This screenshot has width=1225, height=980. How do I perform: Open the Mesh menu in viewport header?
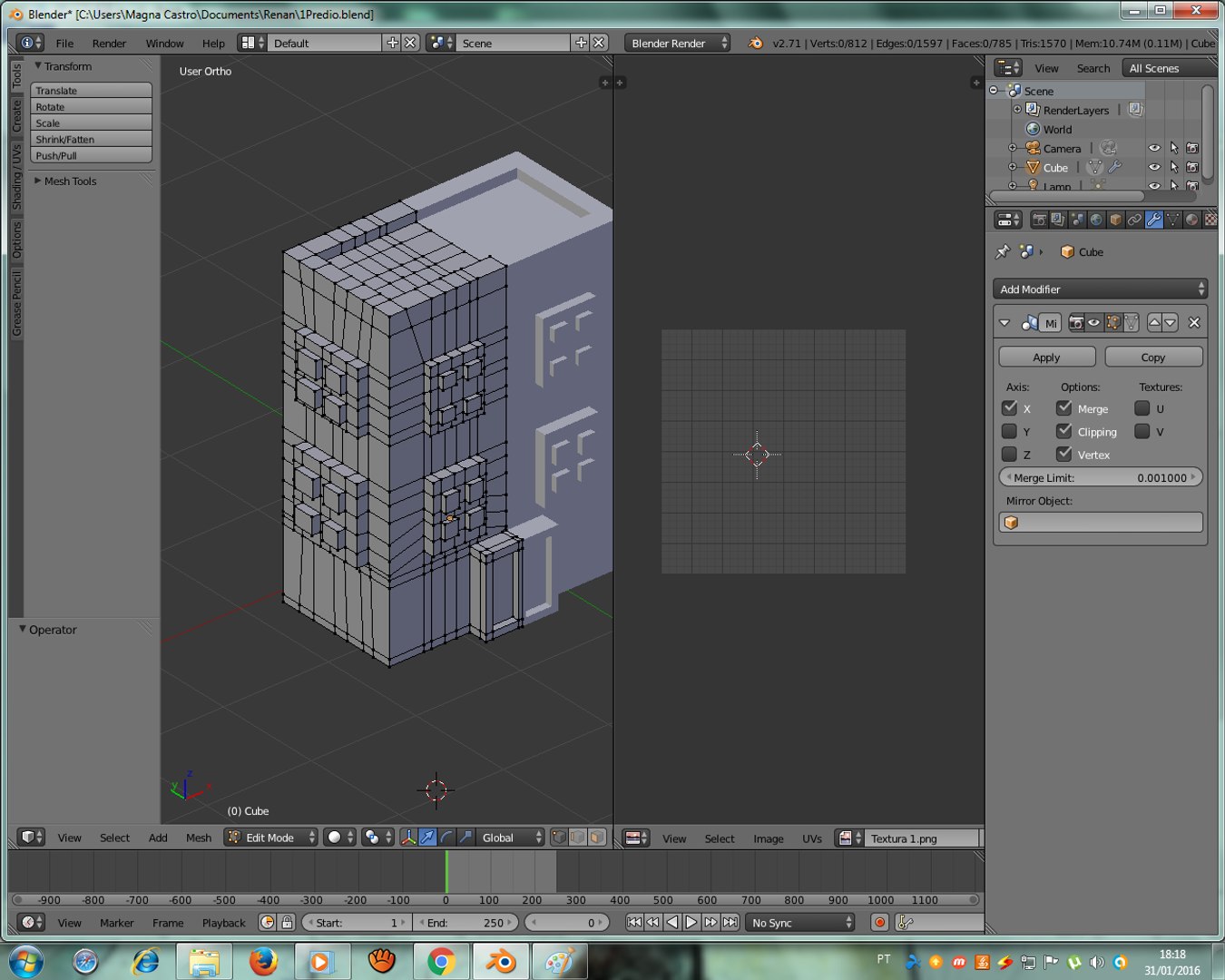[198, 838]
